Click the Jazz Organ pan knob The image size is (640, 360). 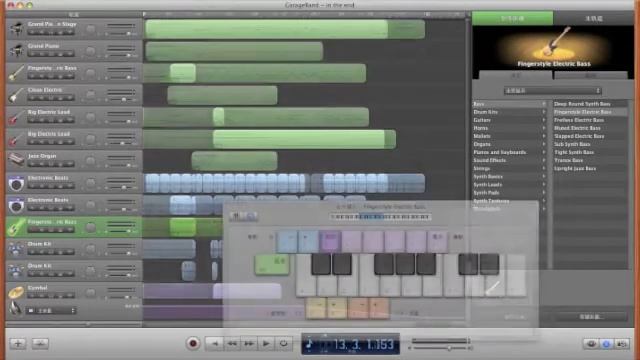[x=91, y=161]
